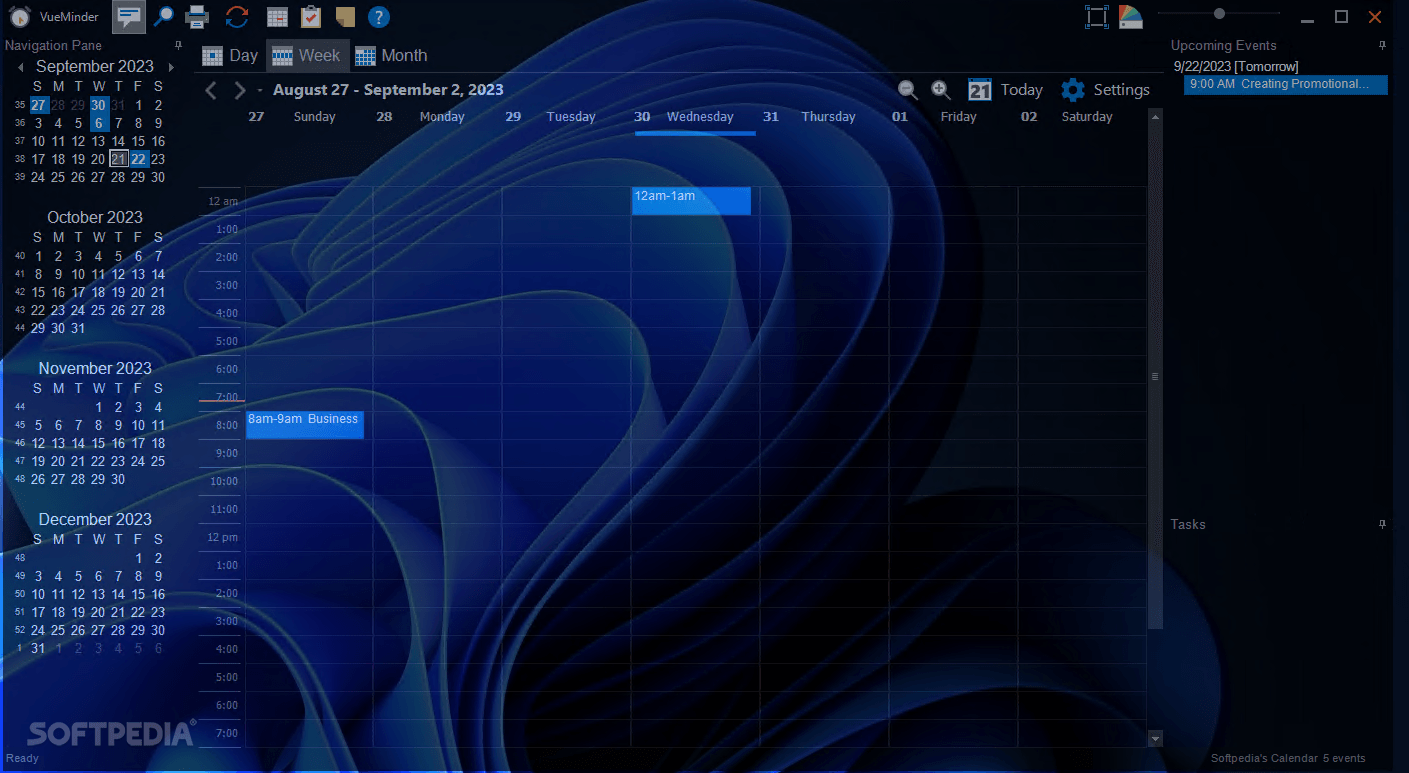Click the gear icon next to Settings
This screenshot has height=773, width=1409.
[x=1073, y=90]
